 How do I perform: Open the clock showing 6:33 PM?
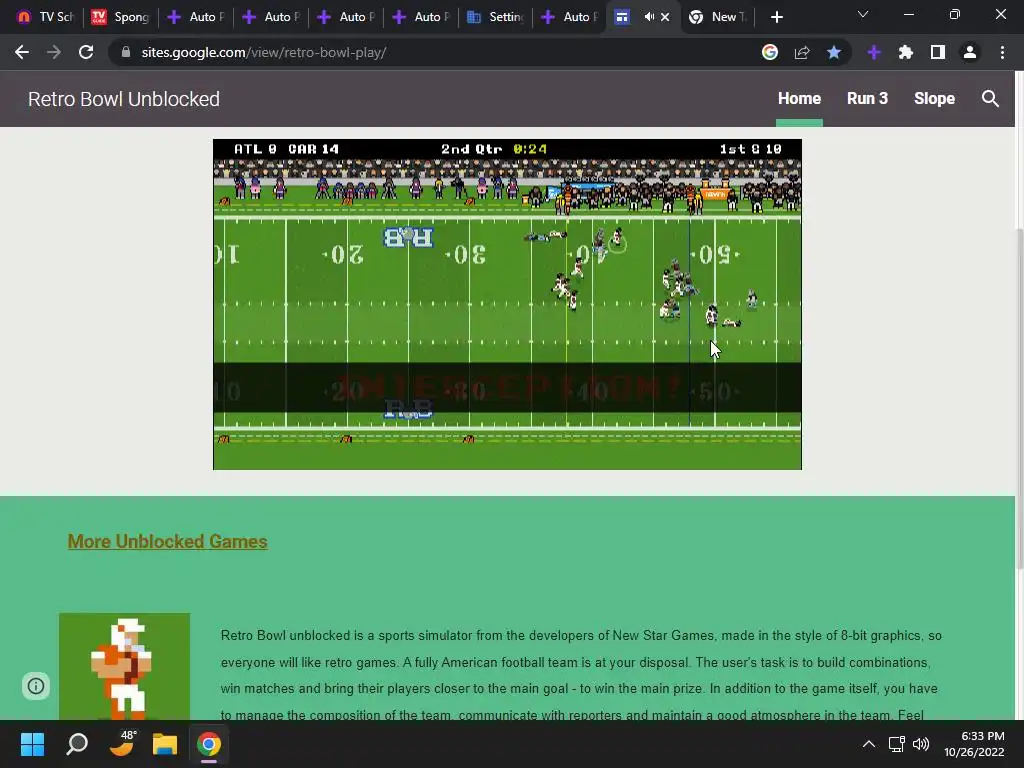[974, 744]
